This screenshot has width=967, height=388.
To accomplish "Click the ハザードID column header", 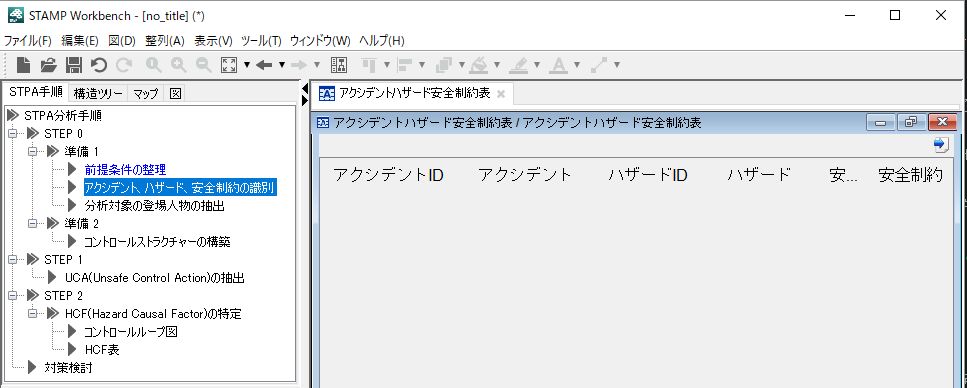I will pos(648,175).
